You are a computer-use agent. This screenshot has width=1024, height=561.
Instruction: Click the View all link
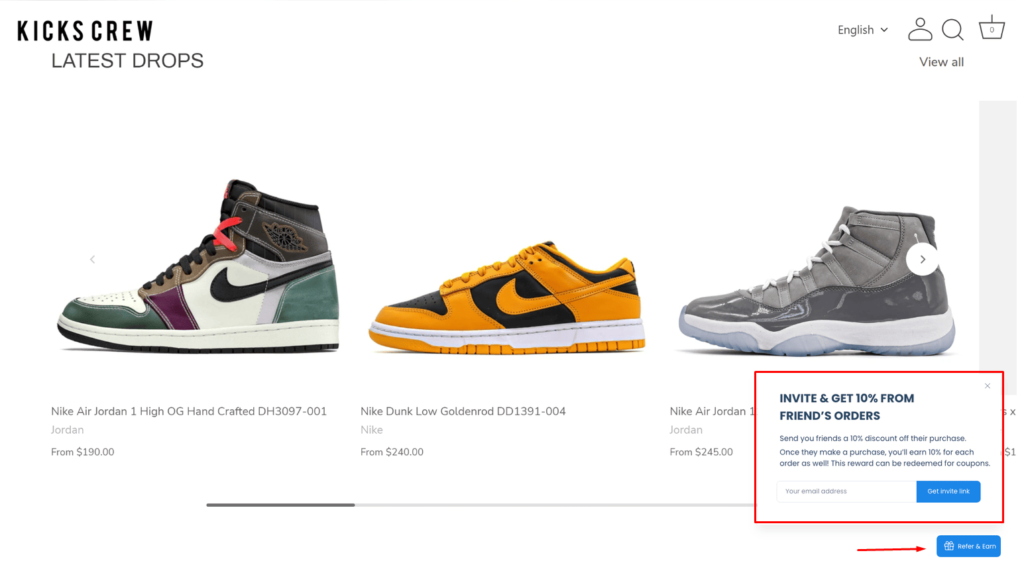pyautogui.click(x=941, y=62)
